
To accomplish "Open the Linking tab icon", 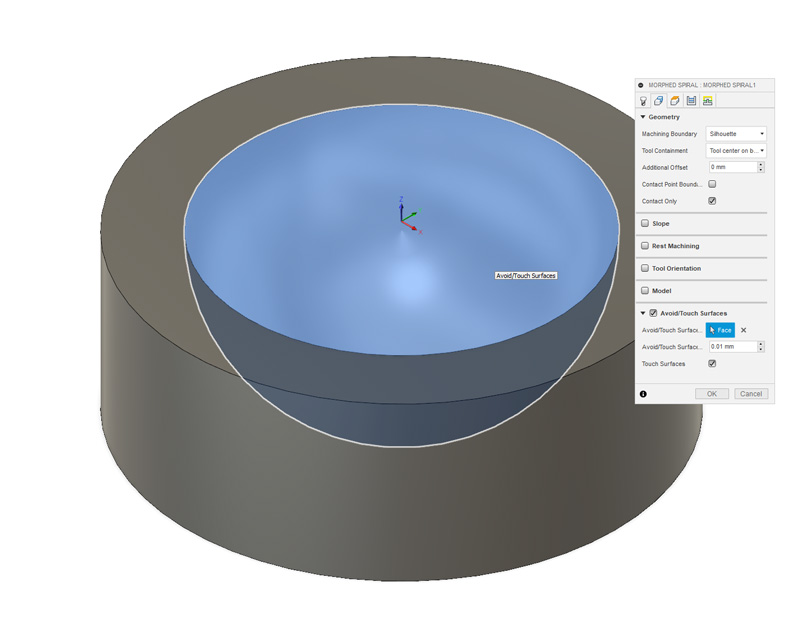I will click(x=708, y=101).
